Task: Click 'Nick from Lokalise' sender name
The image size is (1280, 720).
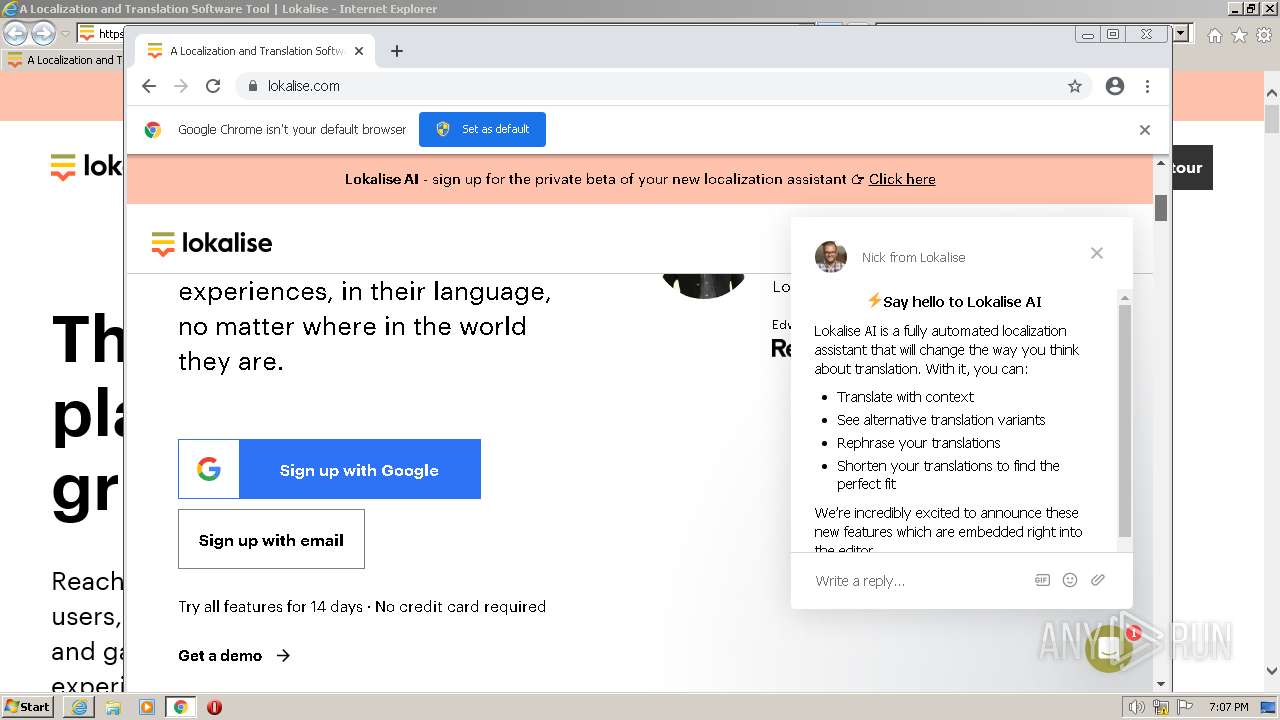Action: click(914, 257)
